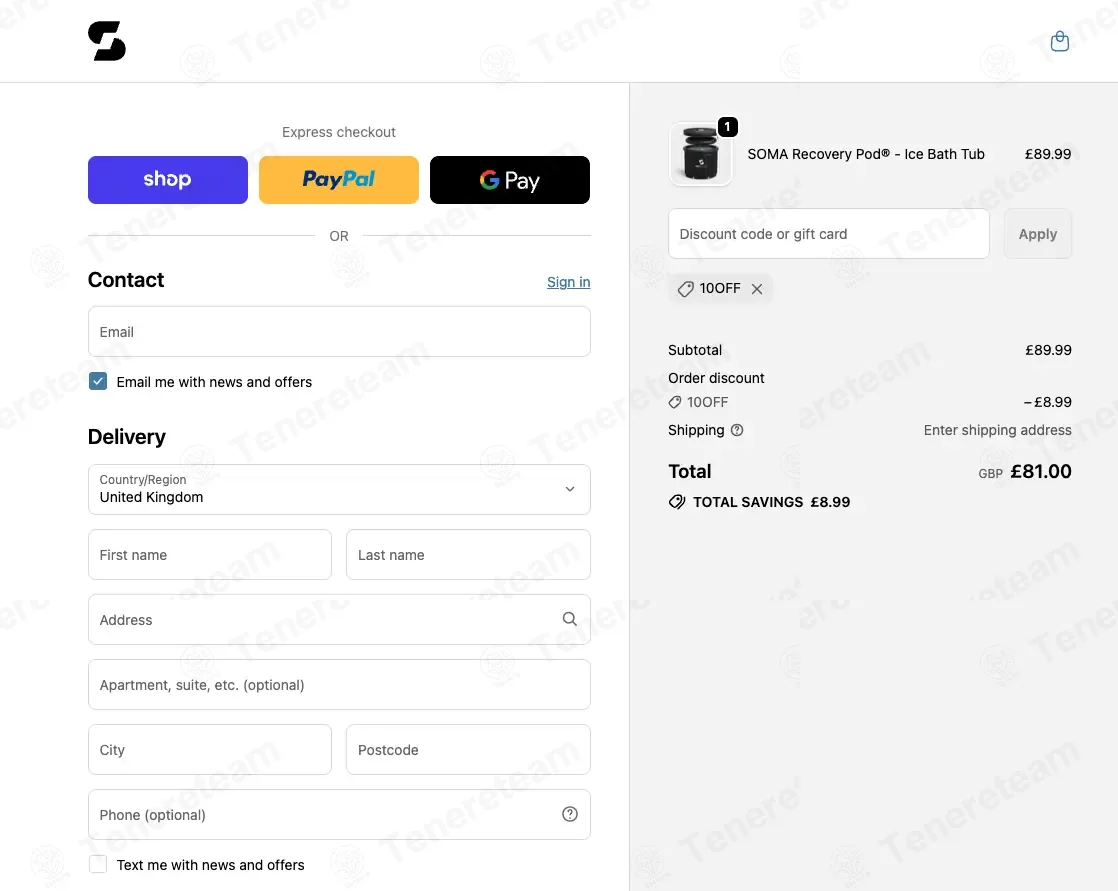
Task: Expand the Country/Region dropdown
Action: click(339, 489)
